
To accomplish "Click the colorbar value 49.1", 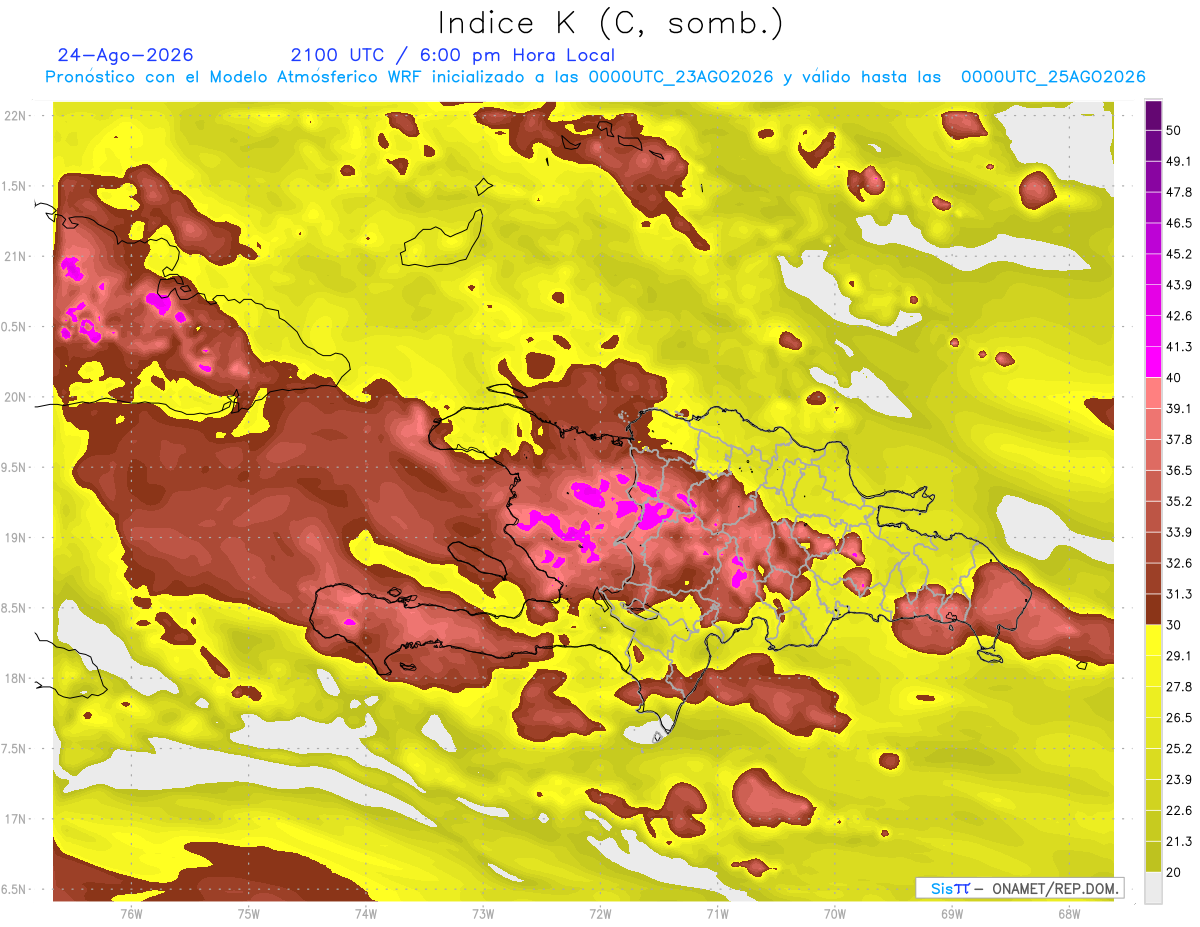I will pos(1179,161).
